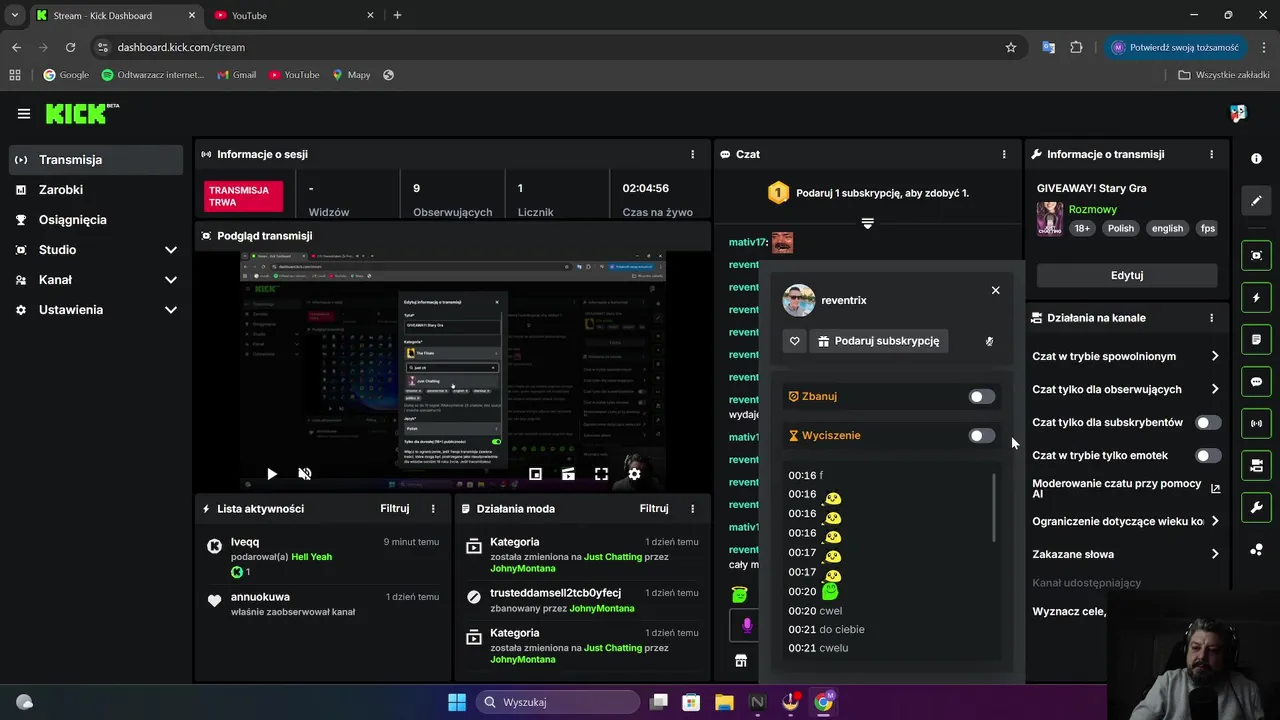Toggle the stream preview widget icon in right sidebar
1280x720 pixels.
[1257, 256]
